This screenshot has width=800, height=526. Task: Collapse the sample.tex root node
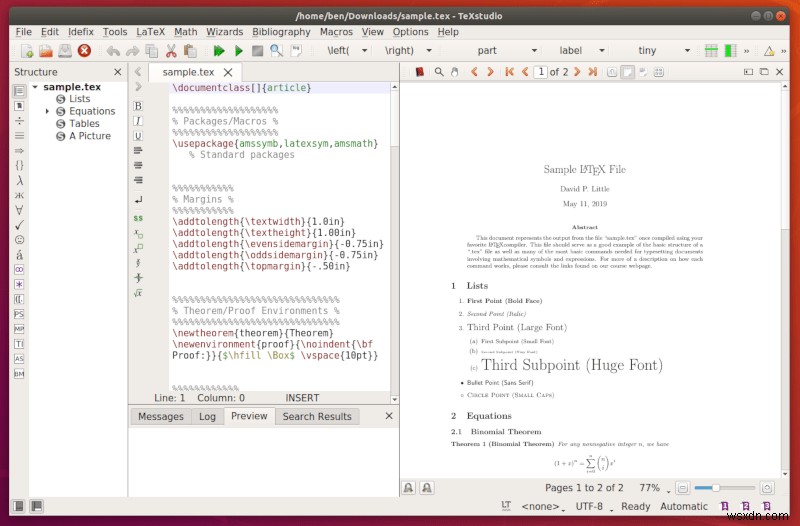pyautogui.click(x=35, y=87)
